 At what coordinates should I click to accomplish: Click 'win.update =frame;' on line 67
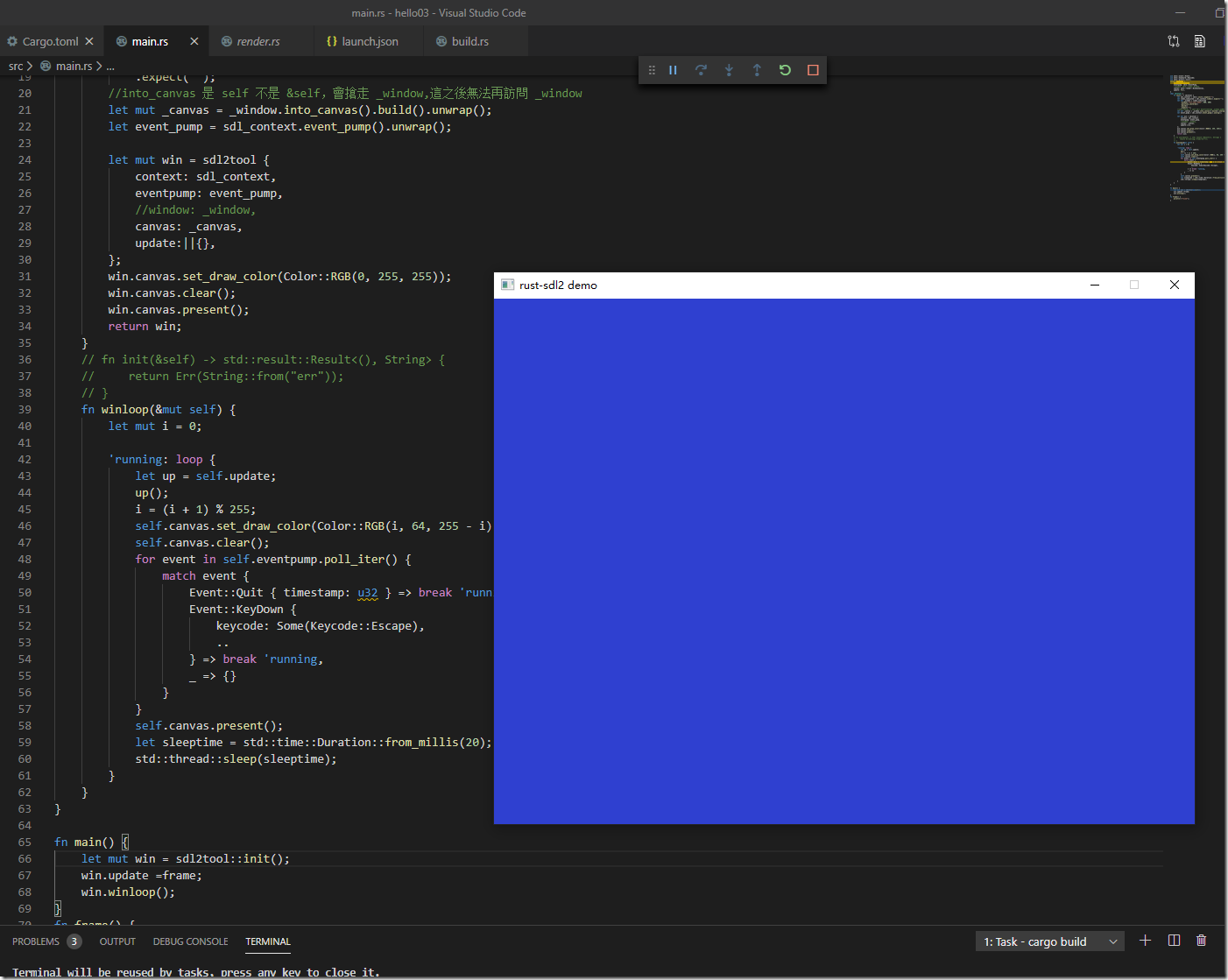[x=142, y=876]
